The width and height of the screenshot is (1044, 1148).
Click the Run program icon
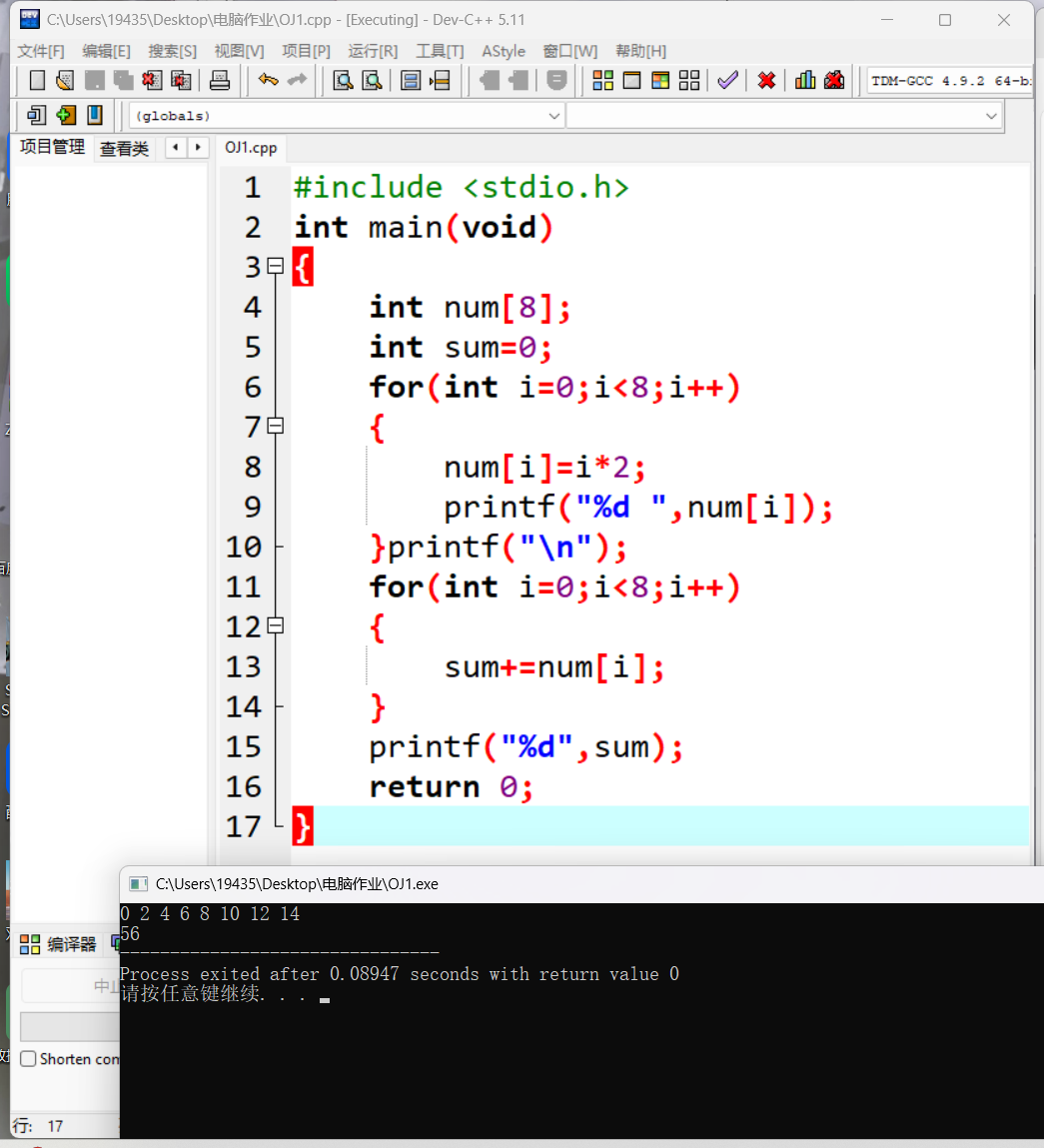click(x=631, y=81)
